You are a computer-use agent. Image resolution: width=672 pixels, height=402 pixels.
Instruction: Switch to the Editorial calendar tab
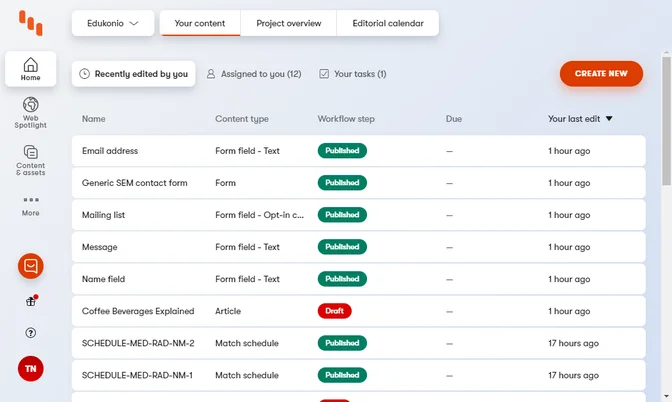388,23
